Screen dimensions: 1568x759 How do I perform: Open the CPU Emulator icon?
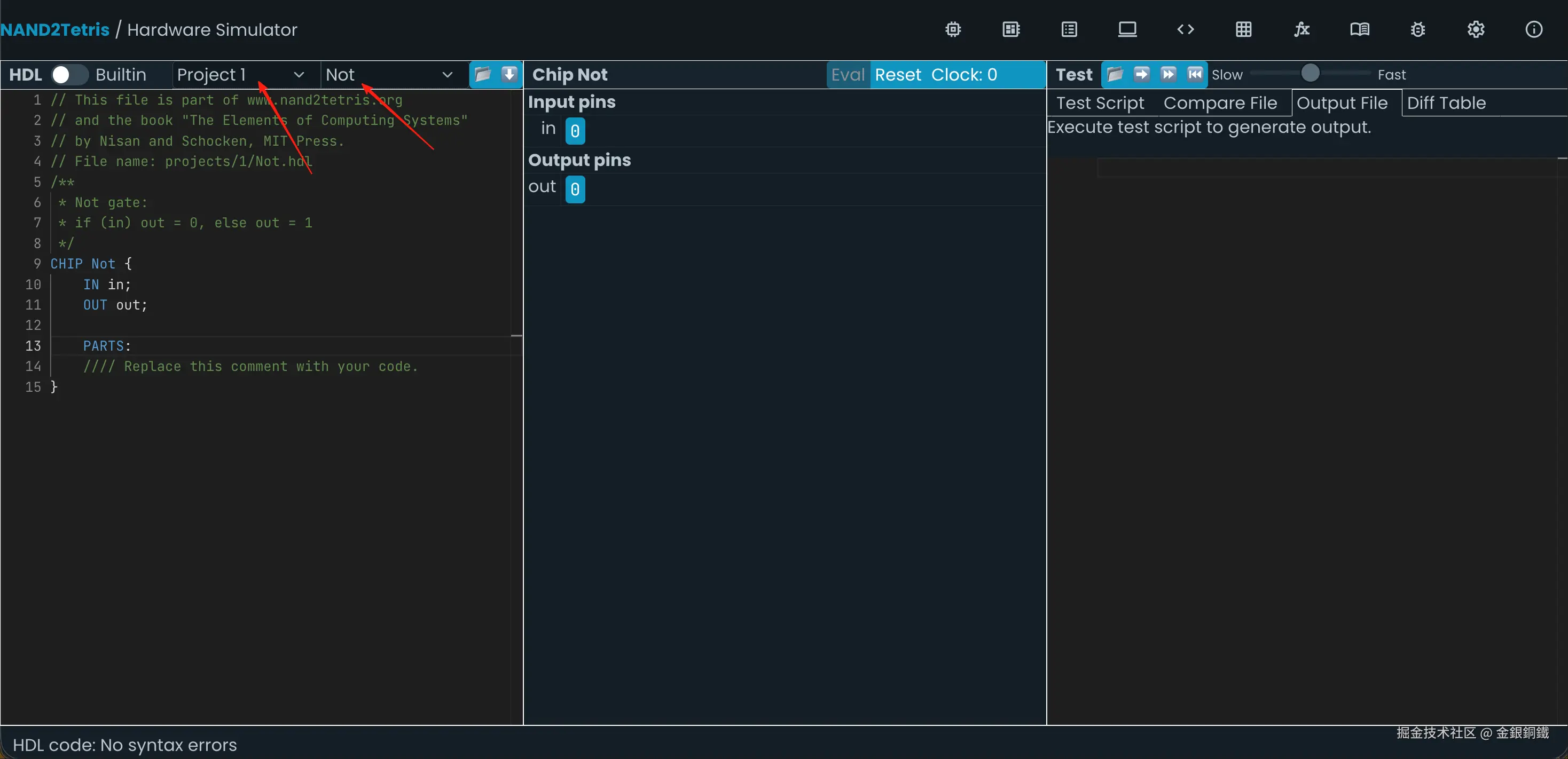point(1011,29)
